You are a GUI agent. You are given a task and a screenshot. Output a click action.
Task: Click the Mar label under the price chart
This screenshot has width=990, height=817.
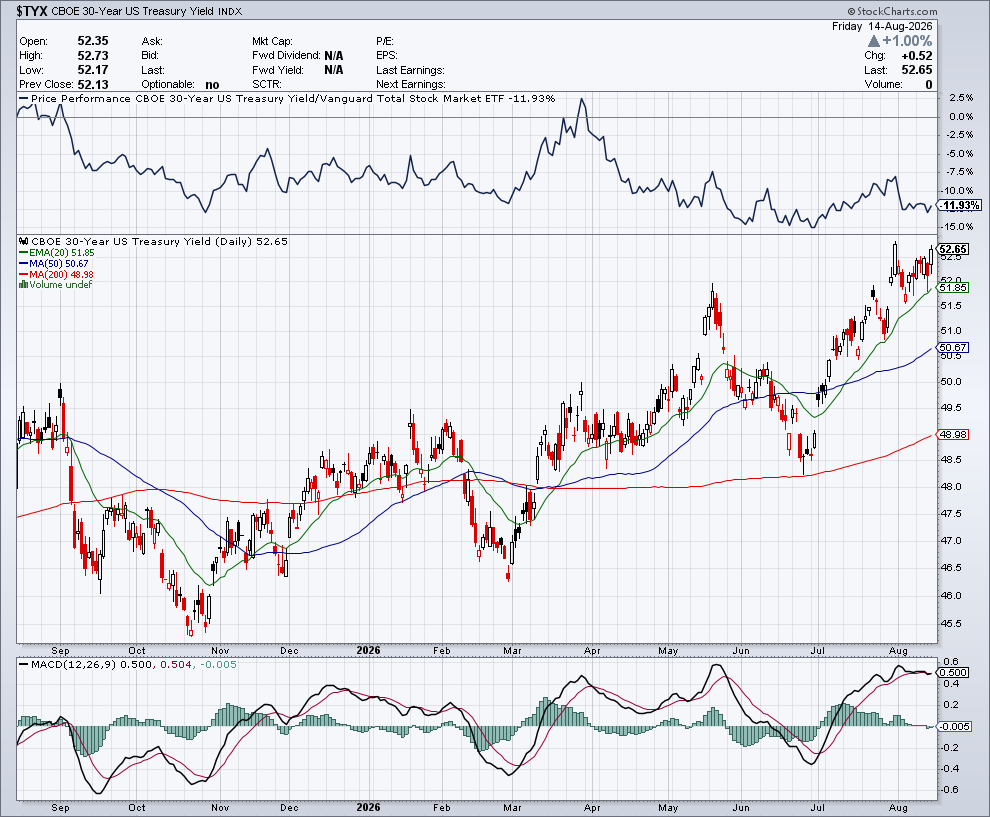(512, 650)
